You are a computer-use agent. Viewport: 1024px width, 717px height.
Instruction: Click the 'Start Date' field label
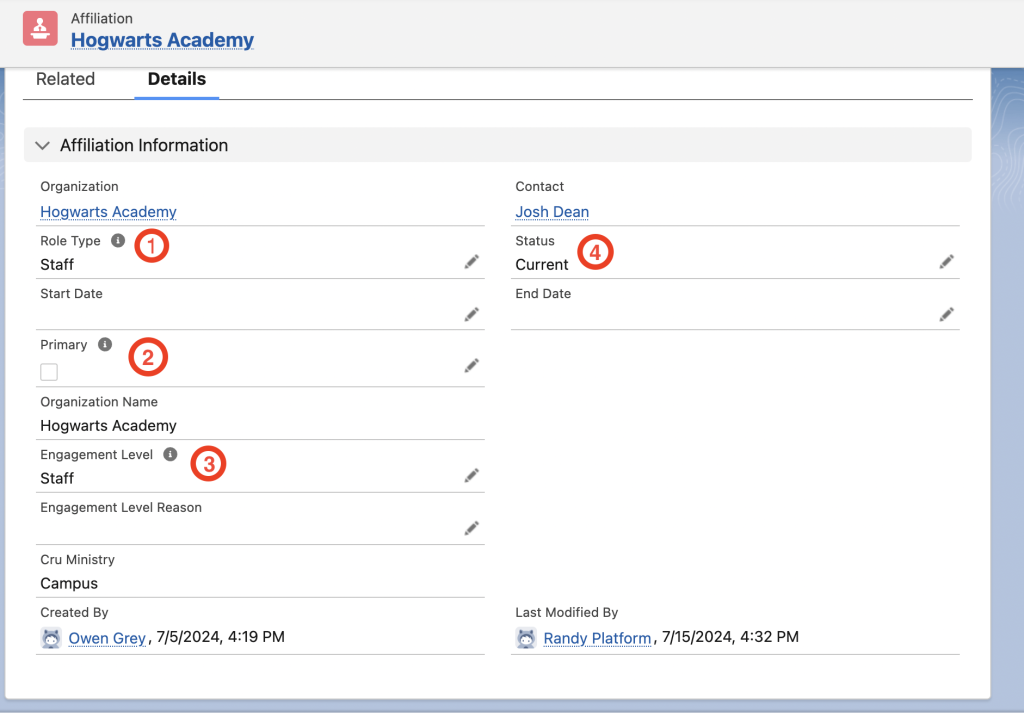pos(71,294)
